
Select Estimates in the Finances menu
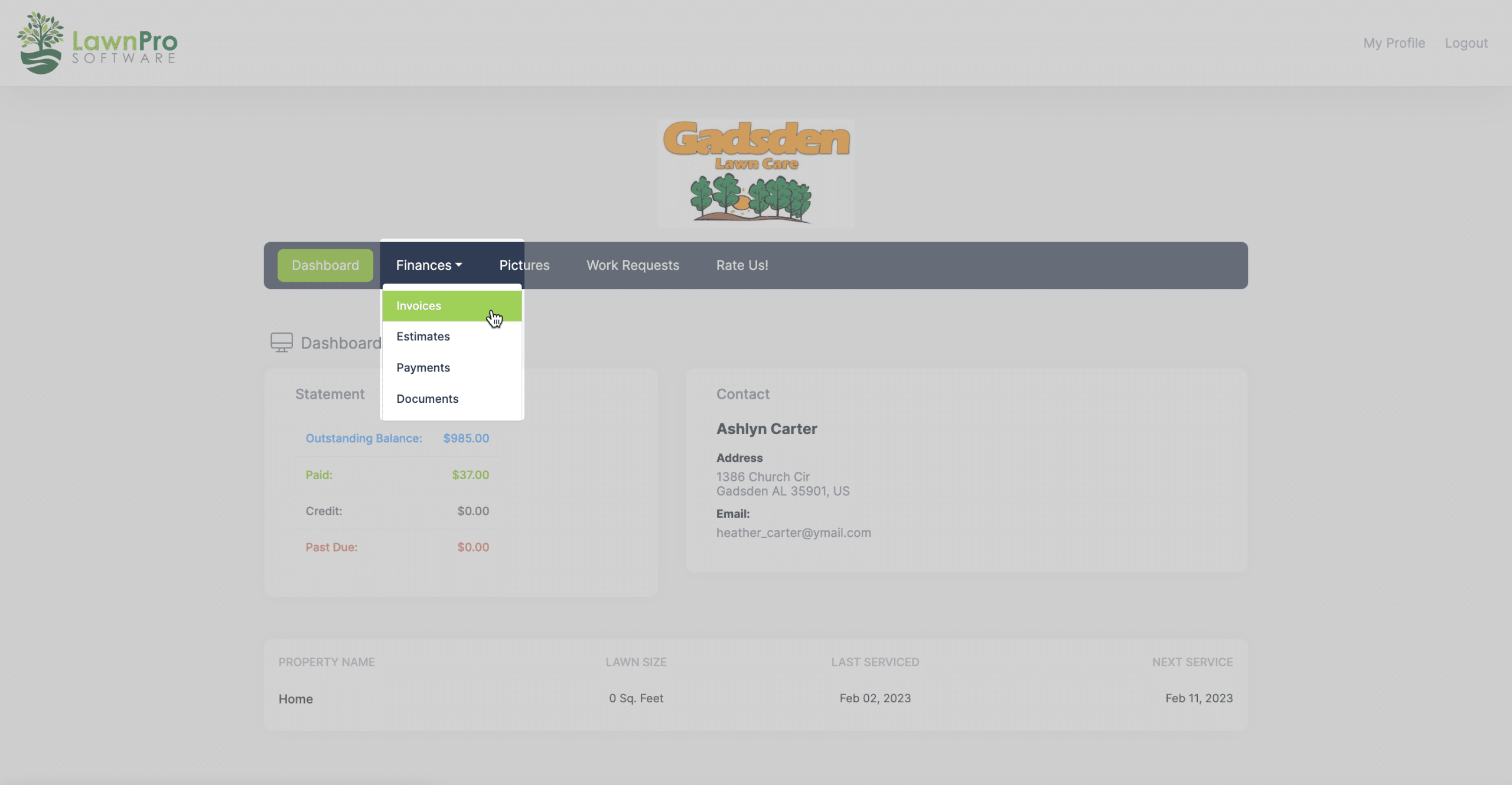(x=452, y=337)
